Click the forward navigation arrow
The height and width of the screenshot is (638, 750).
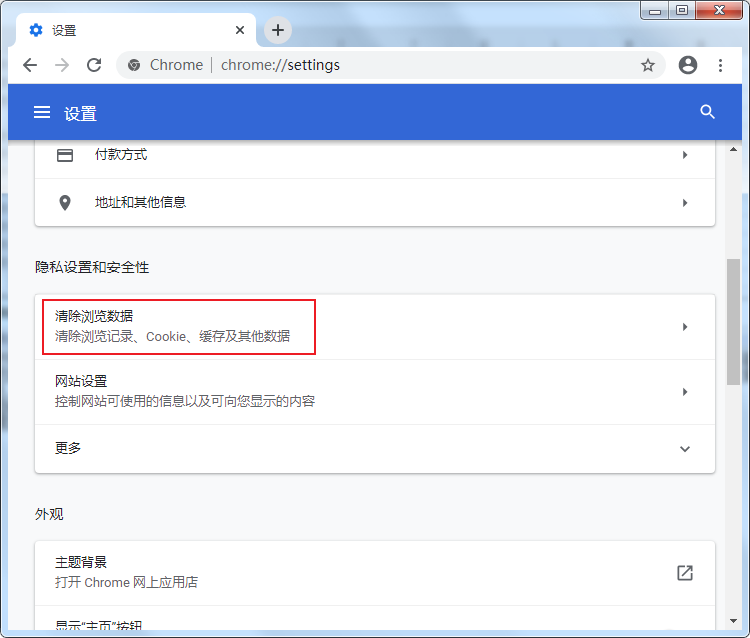[x=62, y=65]
